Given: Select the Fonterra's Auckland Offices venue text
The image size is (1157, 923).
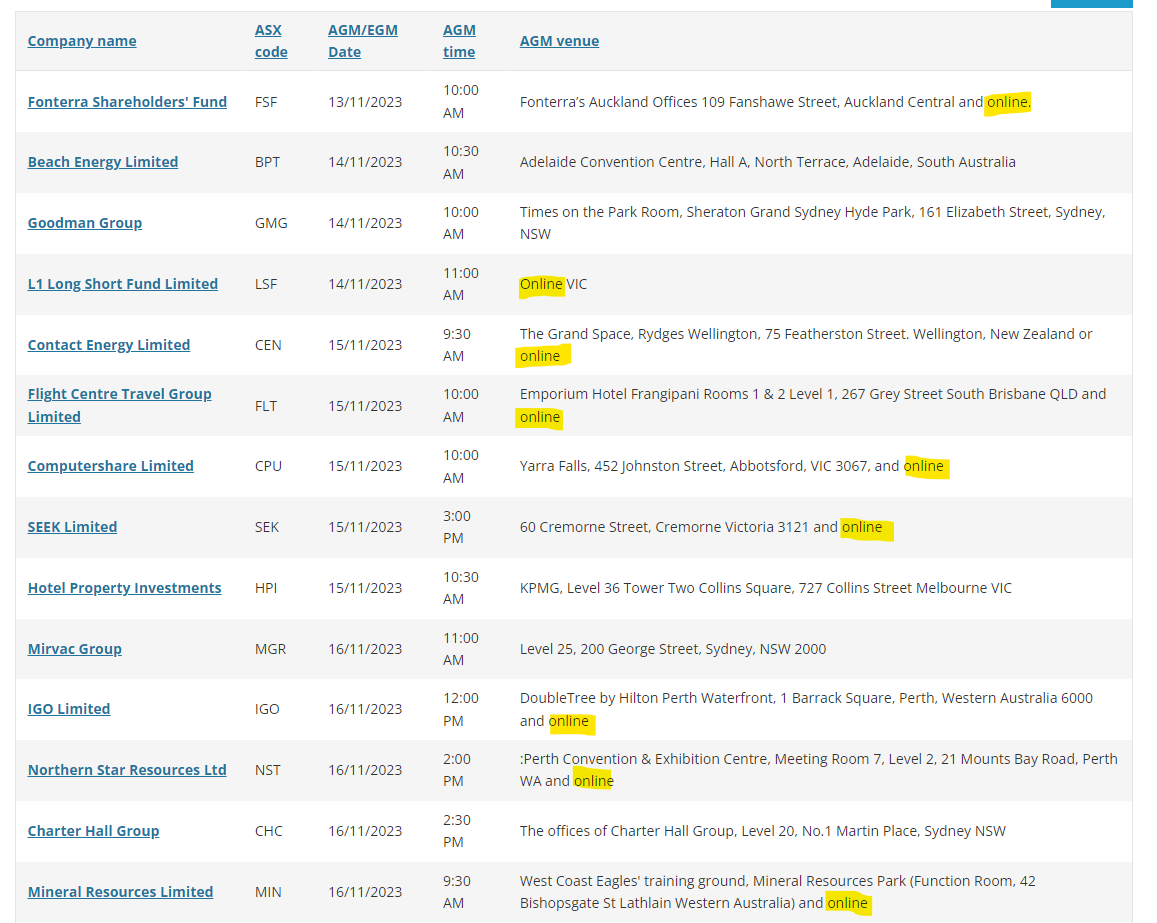Looking at the screenshot, I should tap(775, 102).
